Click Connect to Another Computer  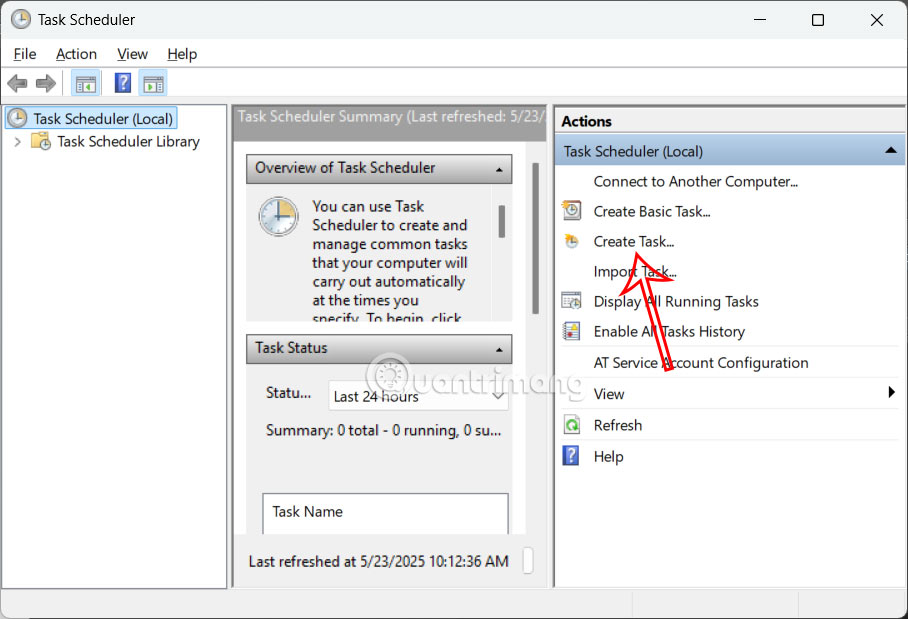[695, 181]
